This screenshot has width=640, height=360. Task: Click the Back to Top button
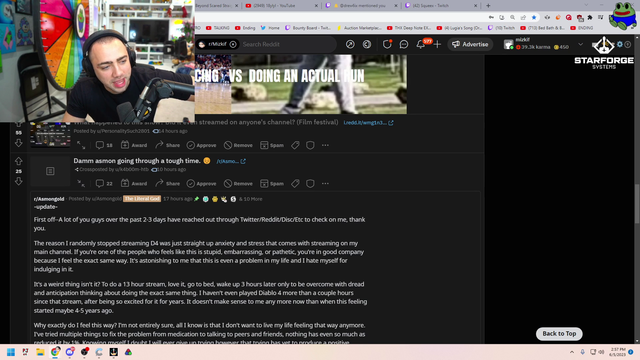point(559,333)
